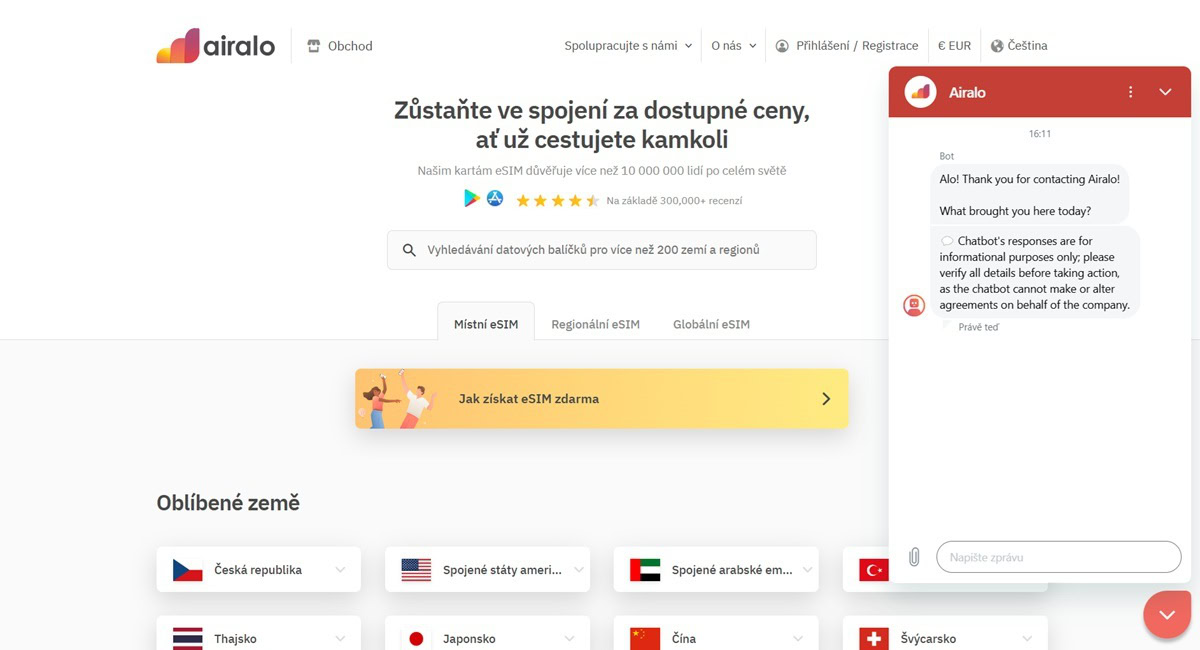Open chat options three-dot menu
Image resolution: width=1200 pixels, height=650 pixels.
(1131, 92)
